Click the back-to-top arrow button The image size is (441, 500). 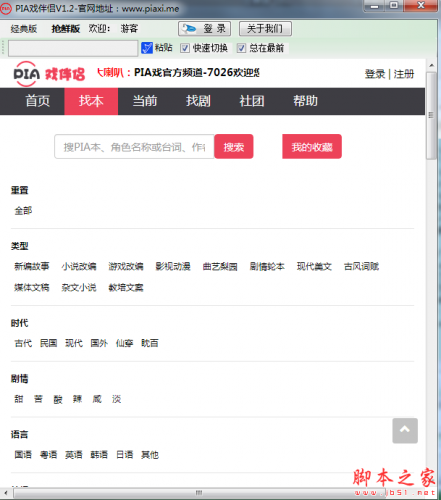click(x=405, y=430)
